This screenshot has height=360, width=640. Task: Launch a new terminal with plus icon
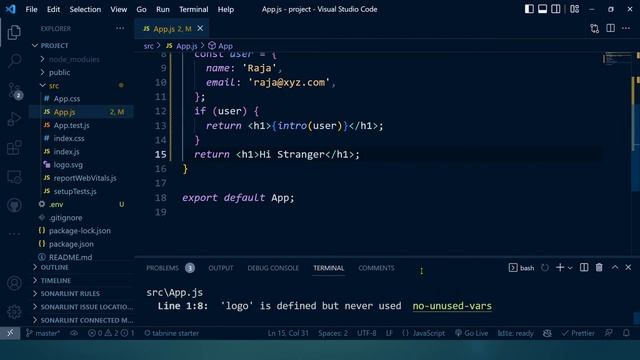(560, 267)
